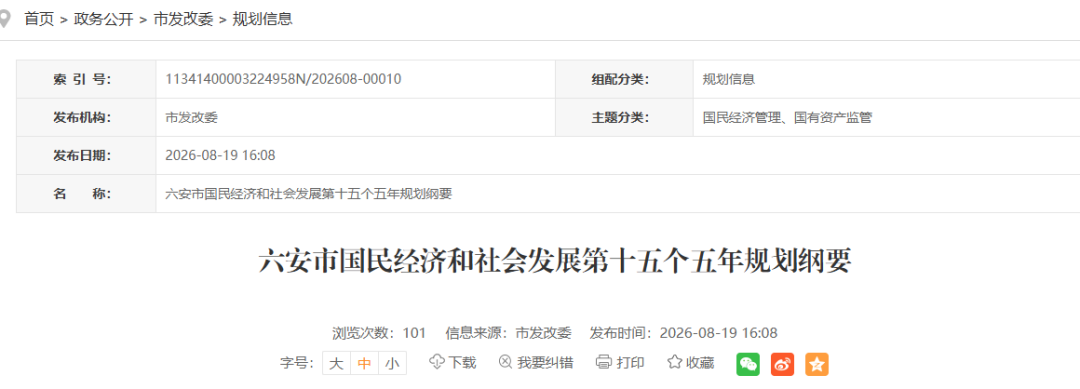Click the 索引号 label cell
1080x389 pixels.
[86, 79]
